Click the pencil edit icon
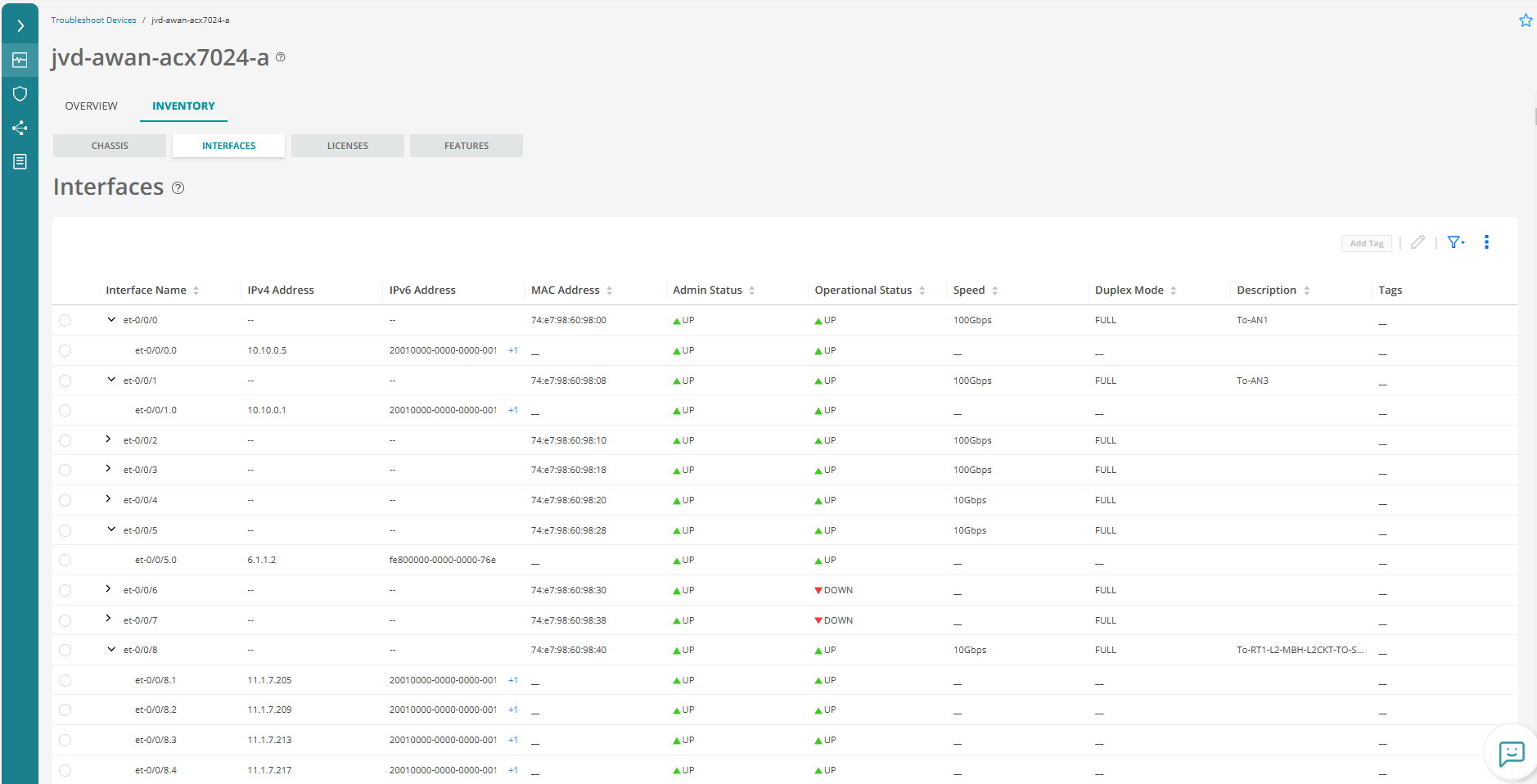Screen dimensions: 1537x784 [x=1418, y=242]
